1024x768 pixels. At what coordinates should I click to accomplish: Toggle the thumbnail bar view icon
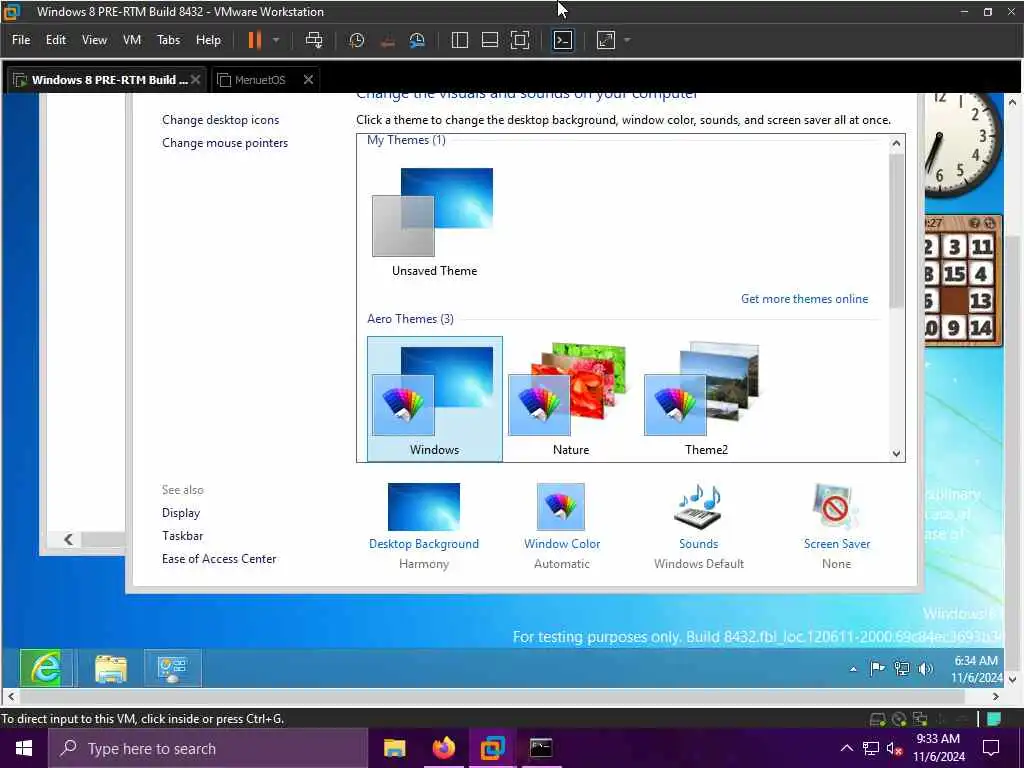click(x=490, y=40)
